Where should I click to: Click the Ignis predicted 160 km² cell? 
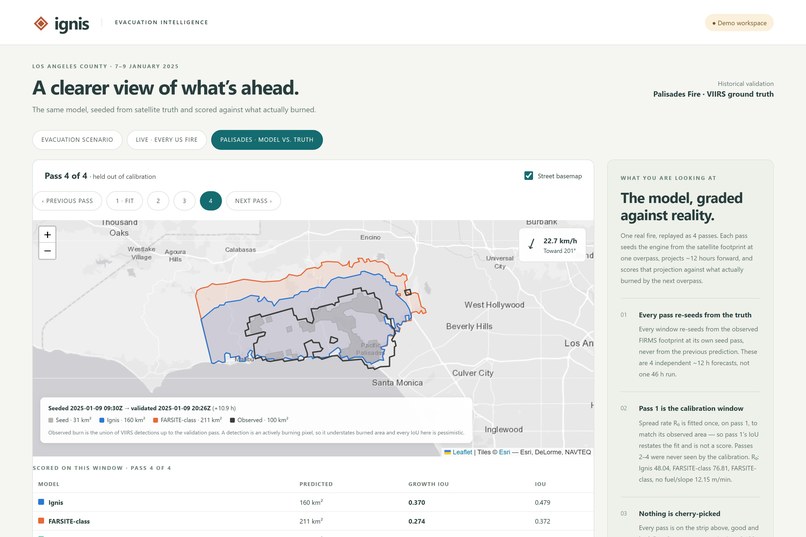point(311,503)
